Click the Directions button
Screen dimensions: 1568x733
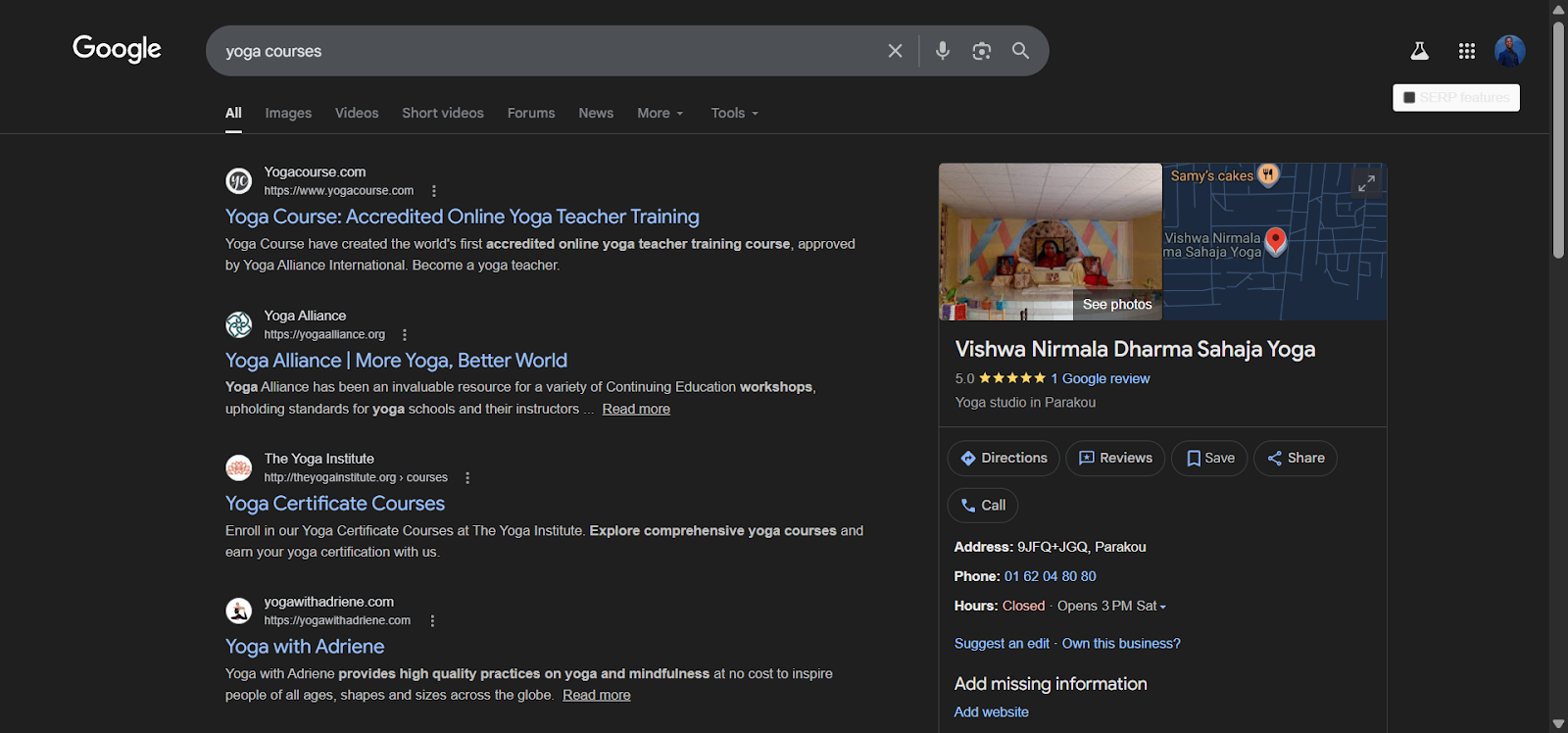click(x=1004, y=458)
